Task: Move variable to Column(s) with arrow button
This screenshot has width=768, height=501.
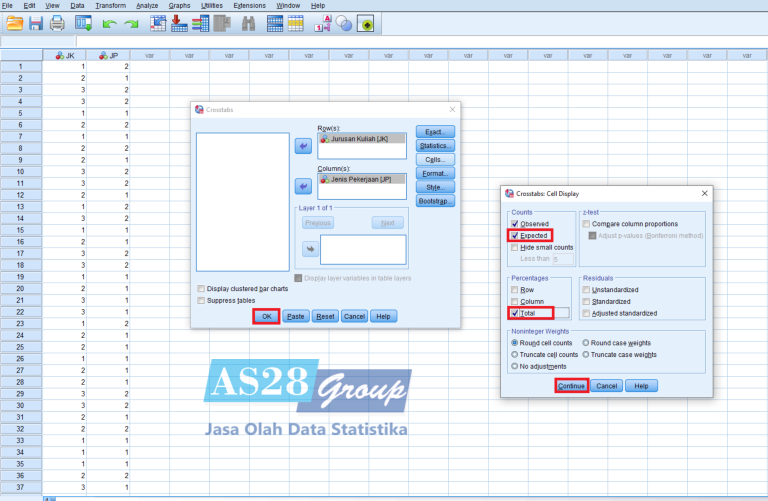Action: [303, 187]
